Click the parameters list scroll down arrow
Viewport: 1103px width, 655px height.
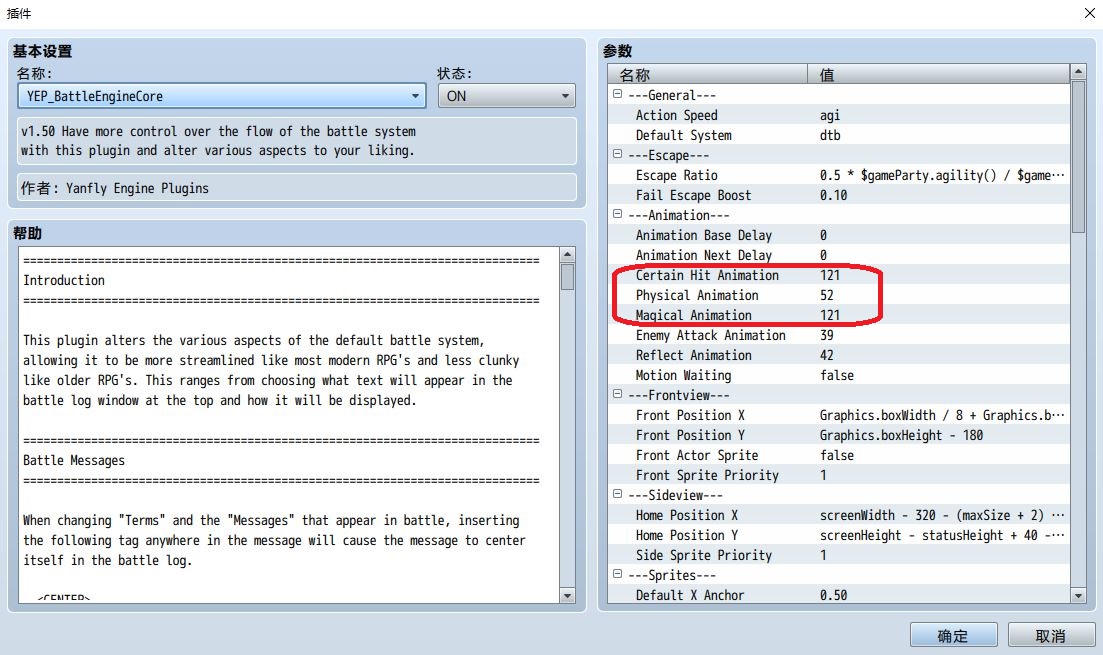(x=1078, y=595)
